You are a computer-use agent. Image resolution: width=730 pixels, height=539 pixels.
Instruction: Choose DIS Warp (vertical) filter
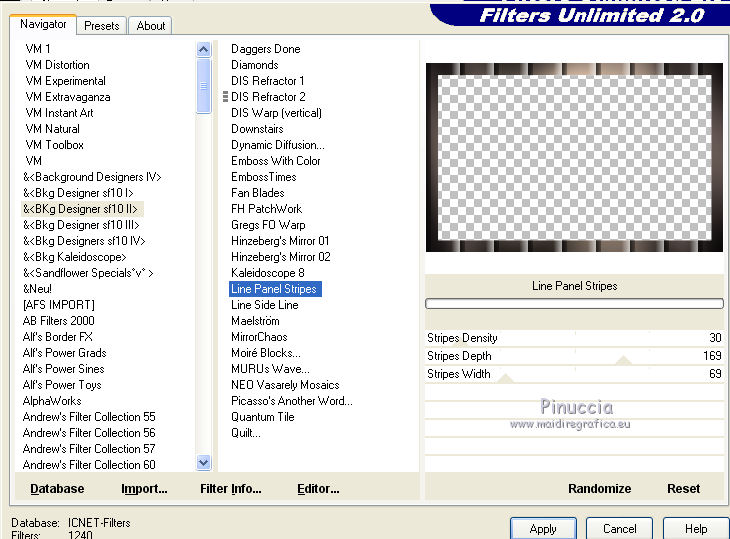(x=276, y=113)
